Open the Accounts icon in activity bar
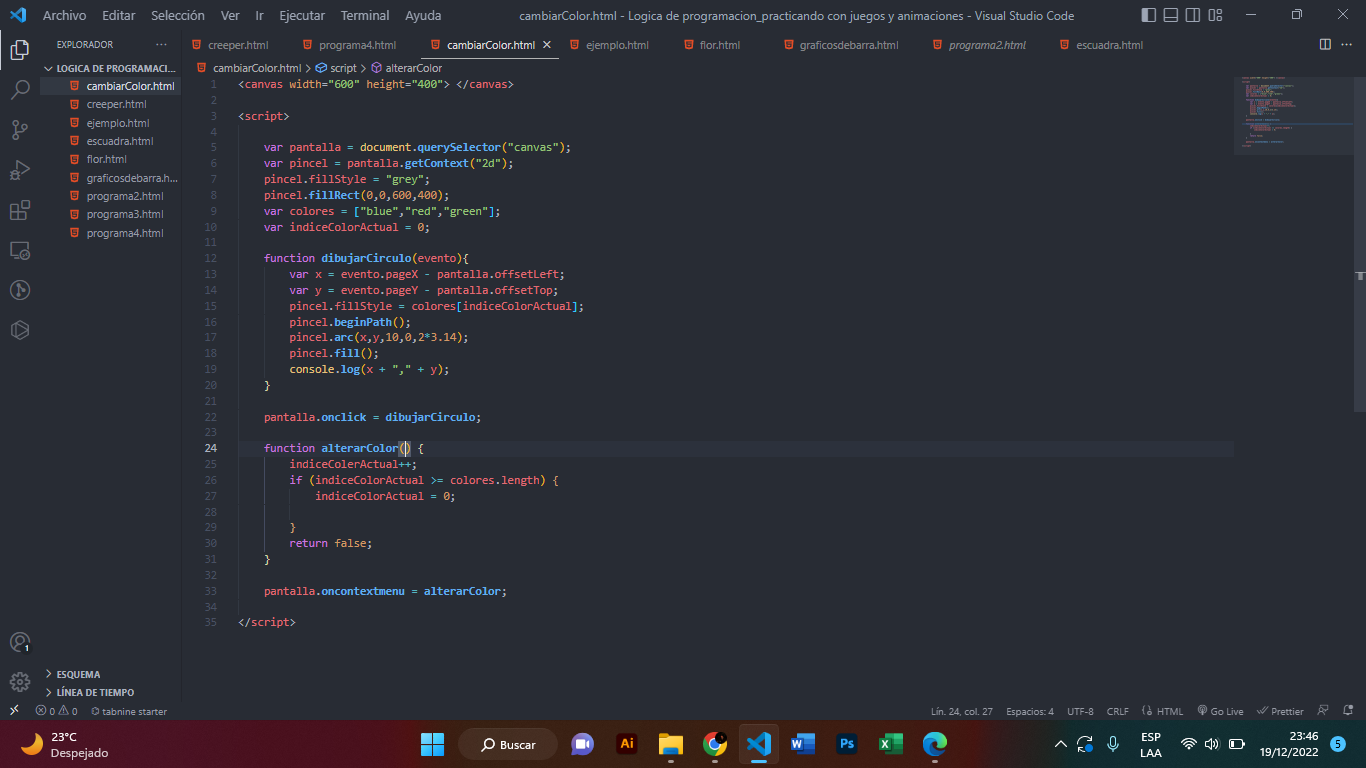 pyautogui.click(x=20, y=643)
